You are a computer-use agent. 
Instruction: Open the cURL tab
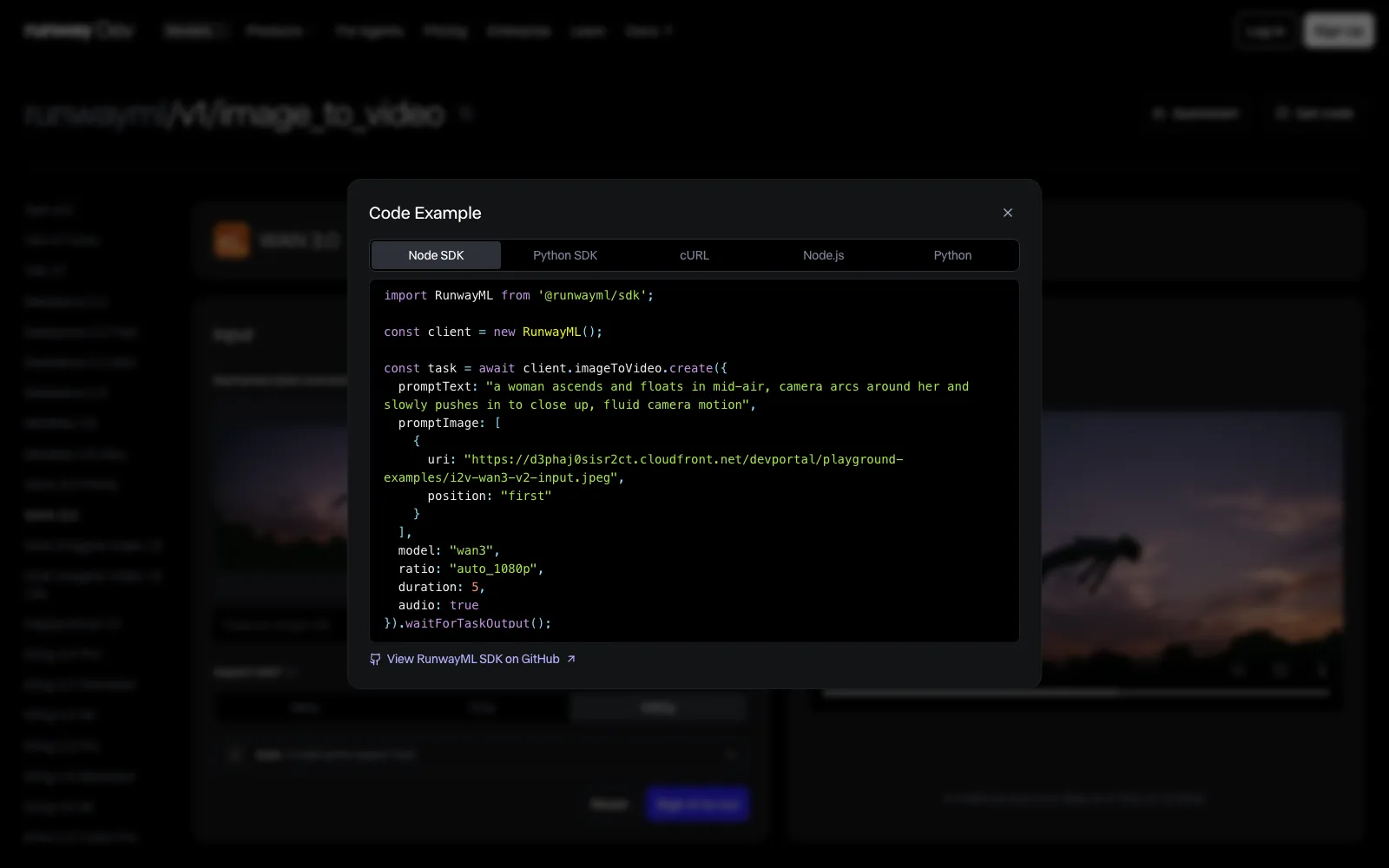[x=694, y=255]
